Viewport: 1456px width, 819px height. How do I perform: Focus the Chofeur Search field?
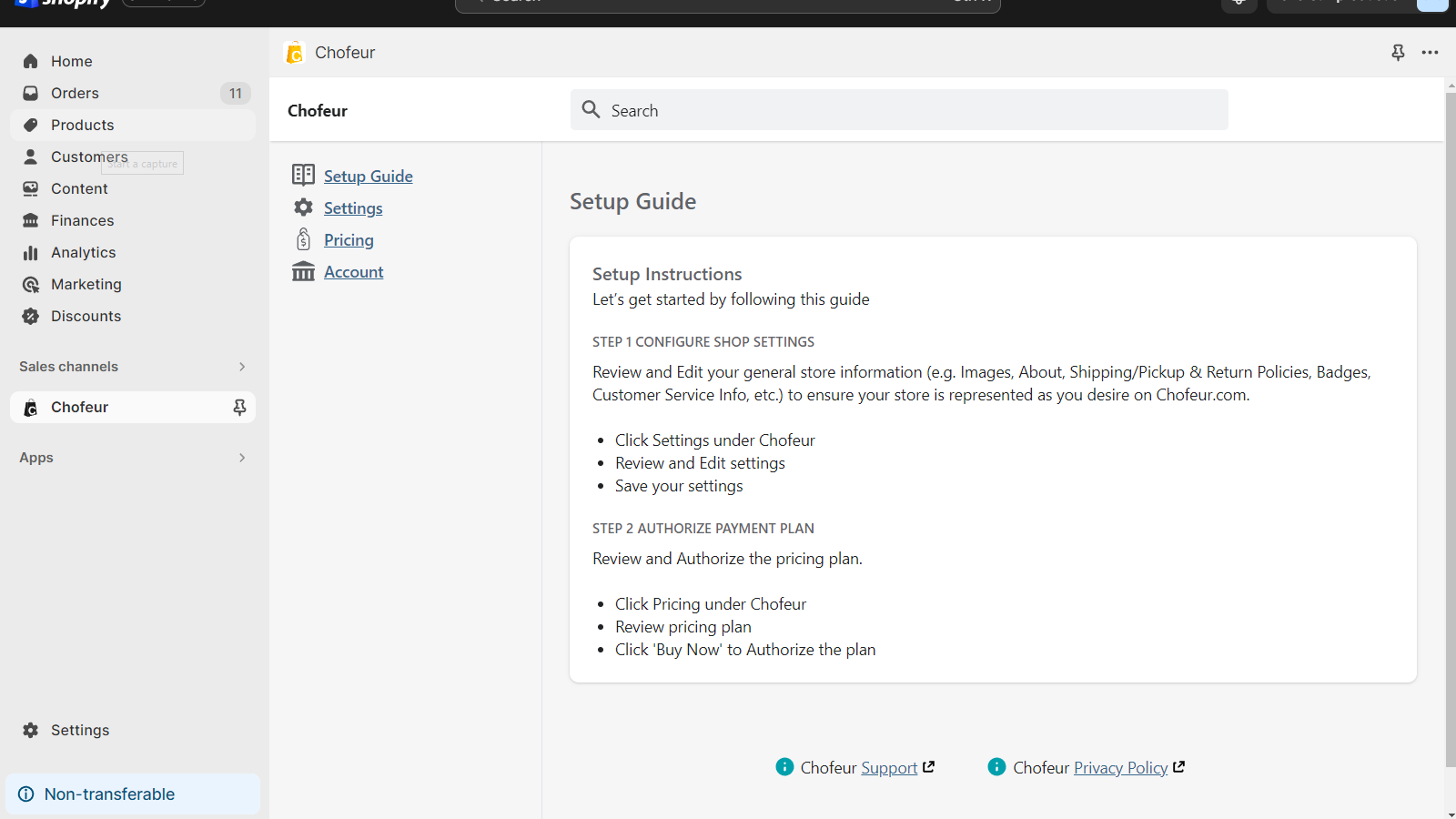[x=899, y=110]
